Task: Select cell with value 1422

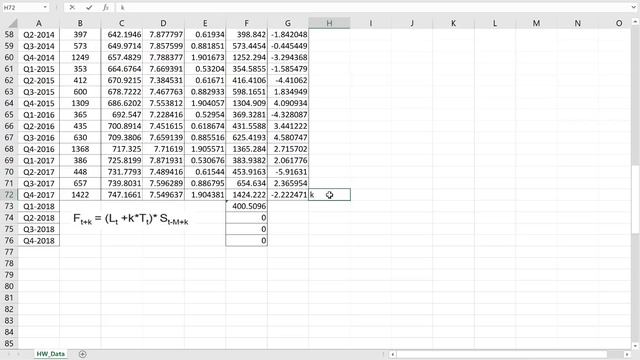Action: pos(80,195)
